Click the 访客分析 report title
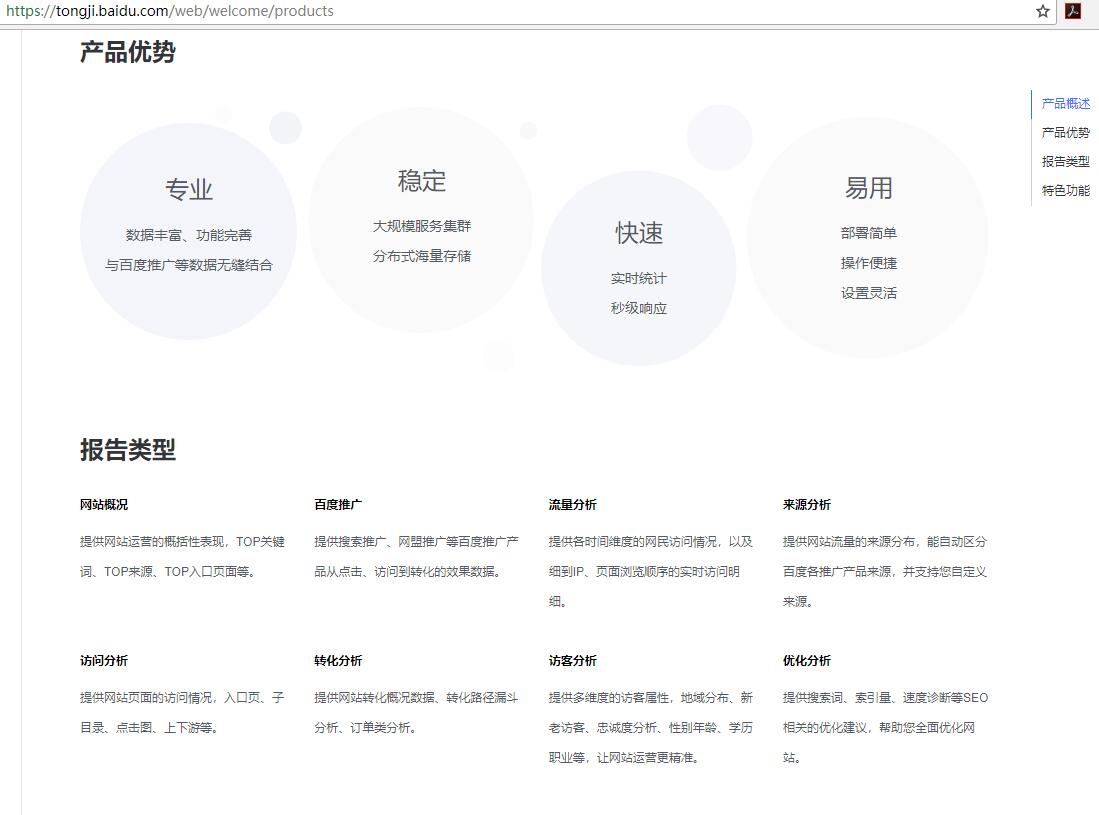The width and height of the screenshot is (1099, 815). tap(573, 661)
